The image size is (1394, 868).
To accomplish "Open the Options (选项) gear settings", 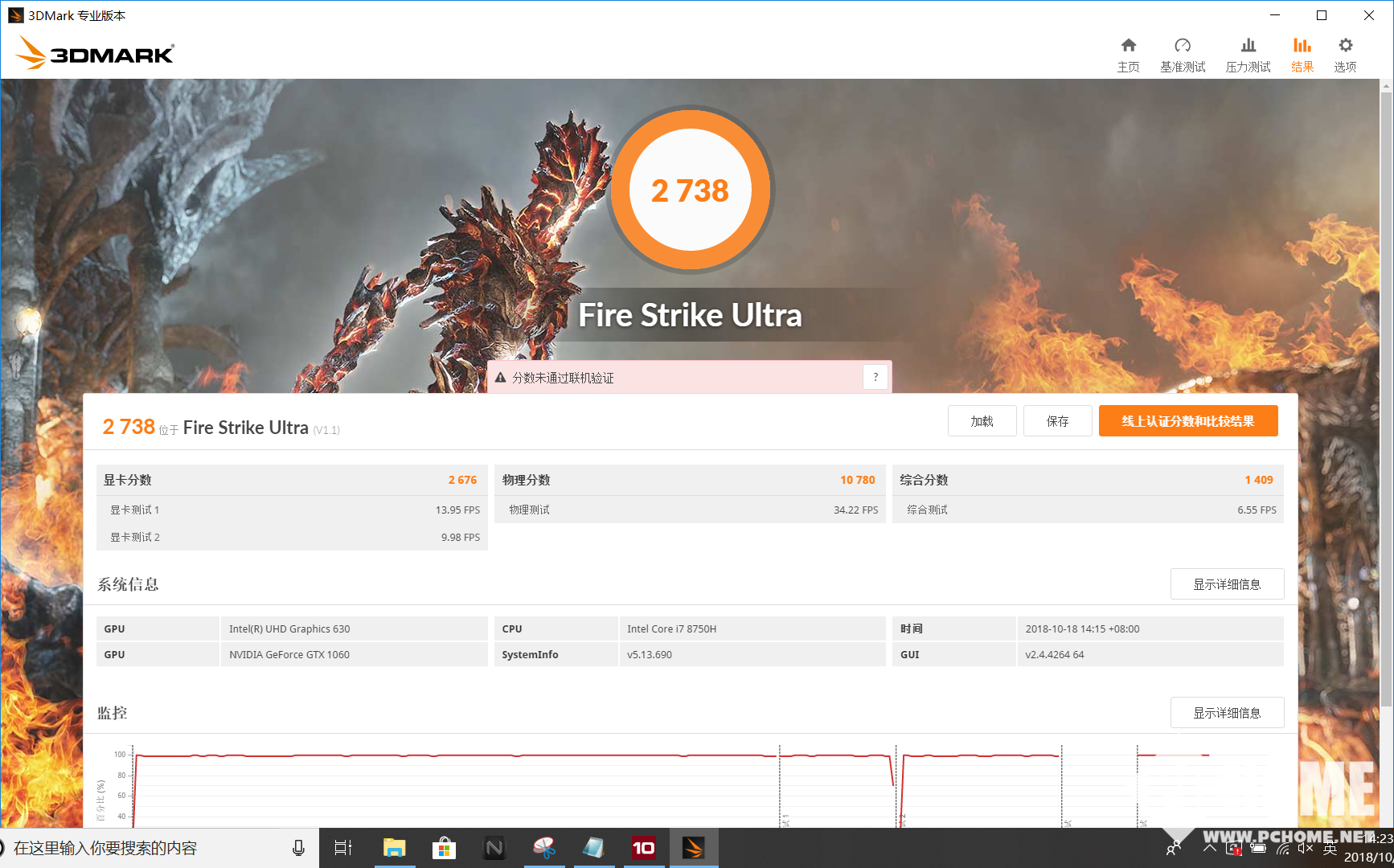I will (x=1345, y=55).
